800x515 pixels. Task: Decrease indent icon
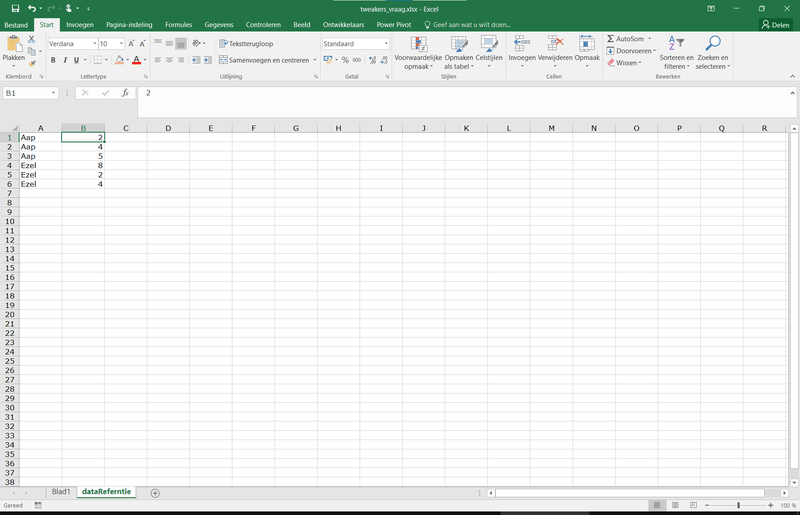(x=196, y=60)
